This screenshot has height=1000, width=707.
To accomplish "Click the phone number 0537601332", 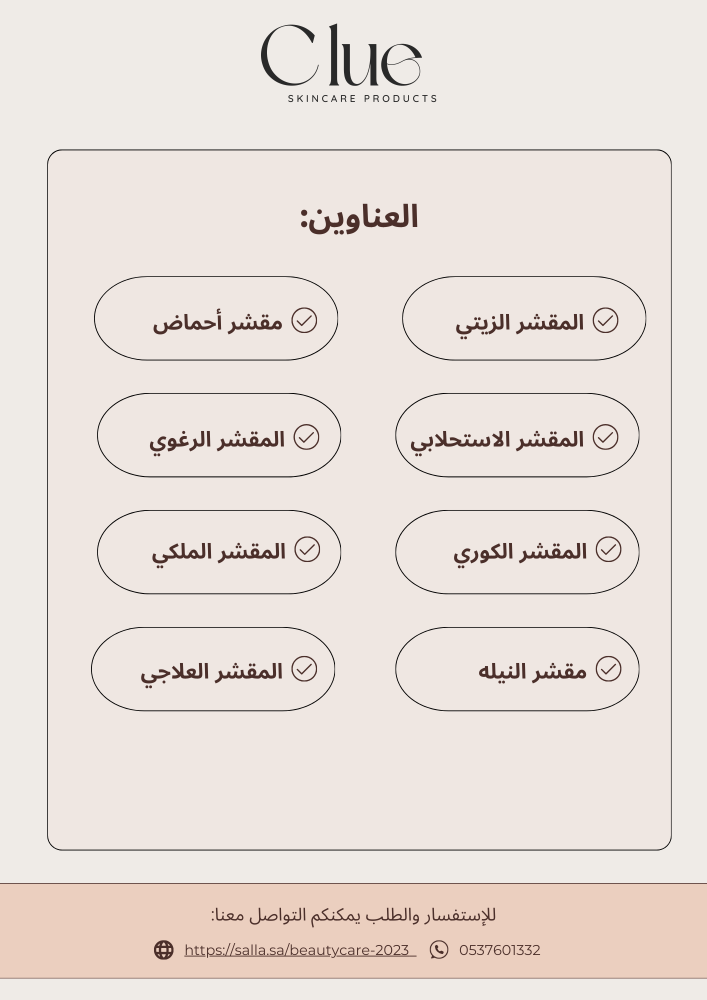I will tap(500, 950).
